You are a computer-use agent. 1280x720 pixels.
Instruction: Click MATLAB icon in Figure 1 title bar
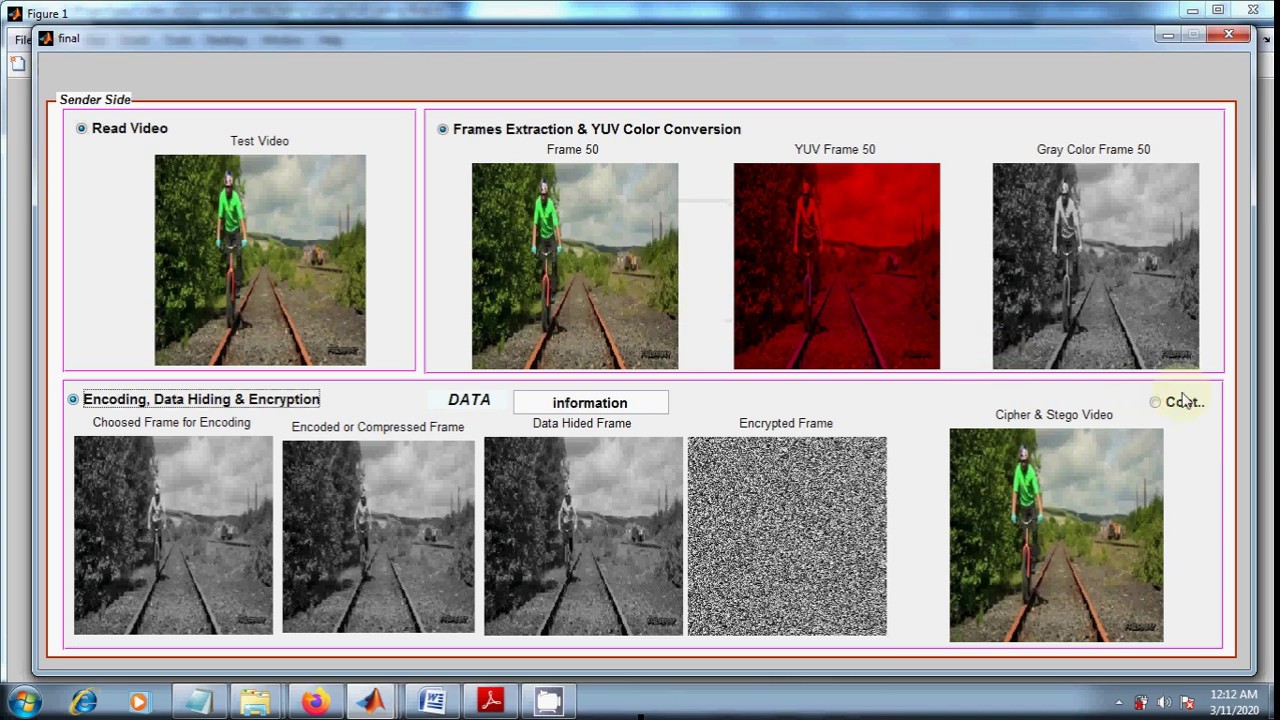point(14,13)
